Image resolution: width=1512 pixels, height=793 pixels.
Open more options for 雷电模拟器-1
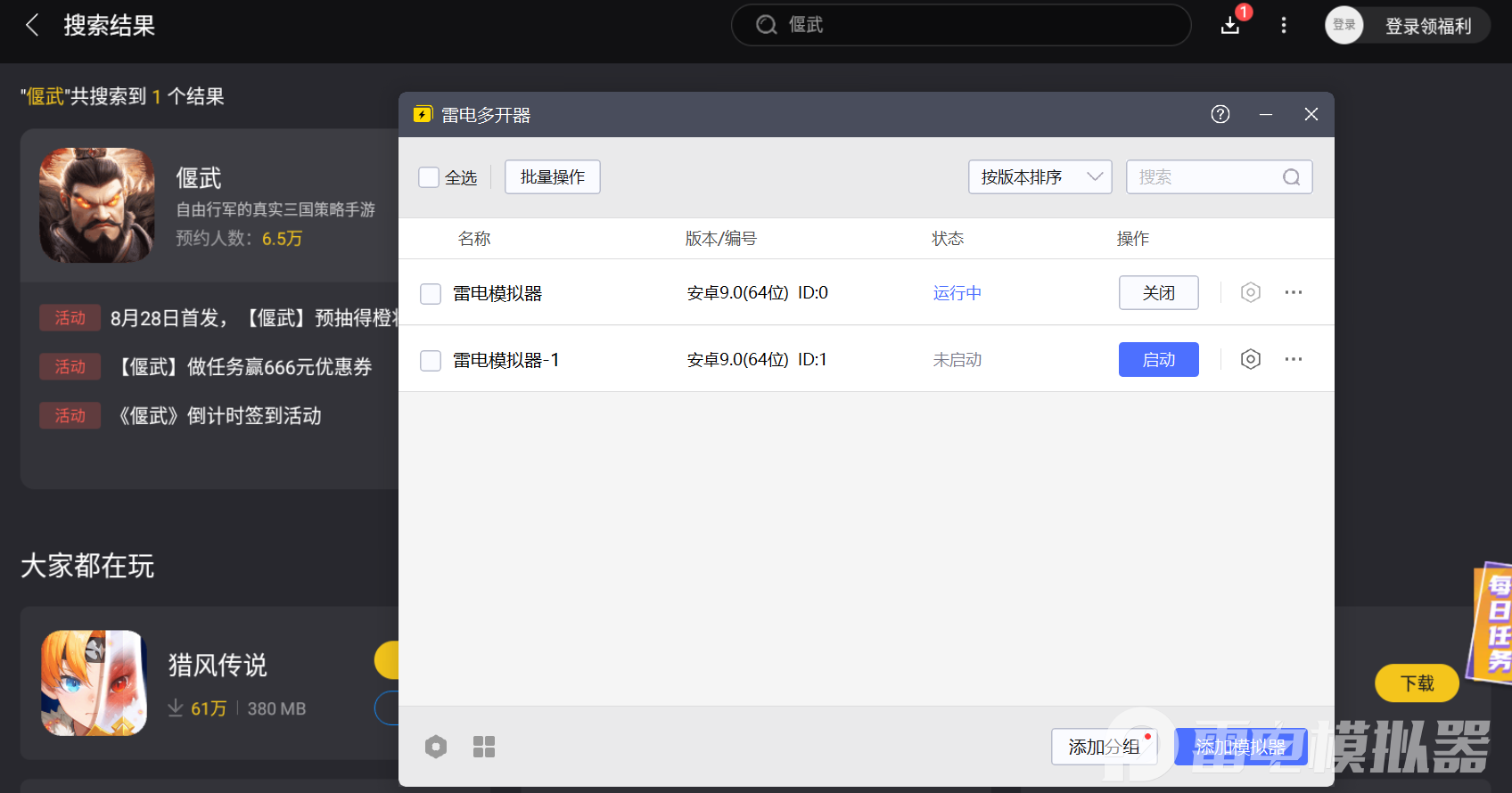1294,359
